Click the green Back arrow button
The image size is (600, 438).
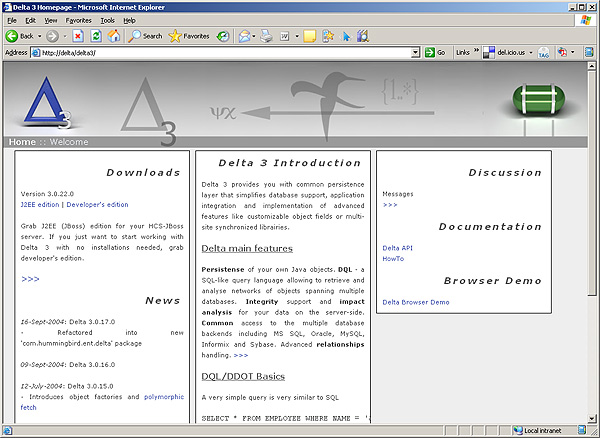click(x=12, y=36)
